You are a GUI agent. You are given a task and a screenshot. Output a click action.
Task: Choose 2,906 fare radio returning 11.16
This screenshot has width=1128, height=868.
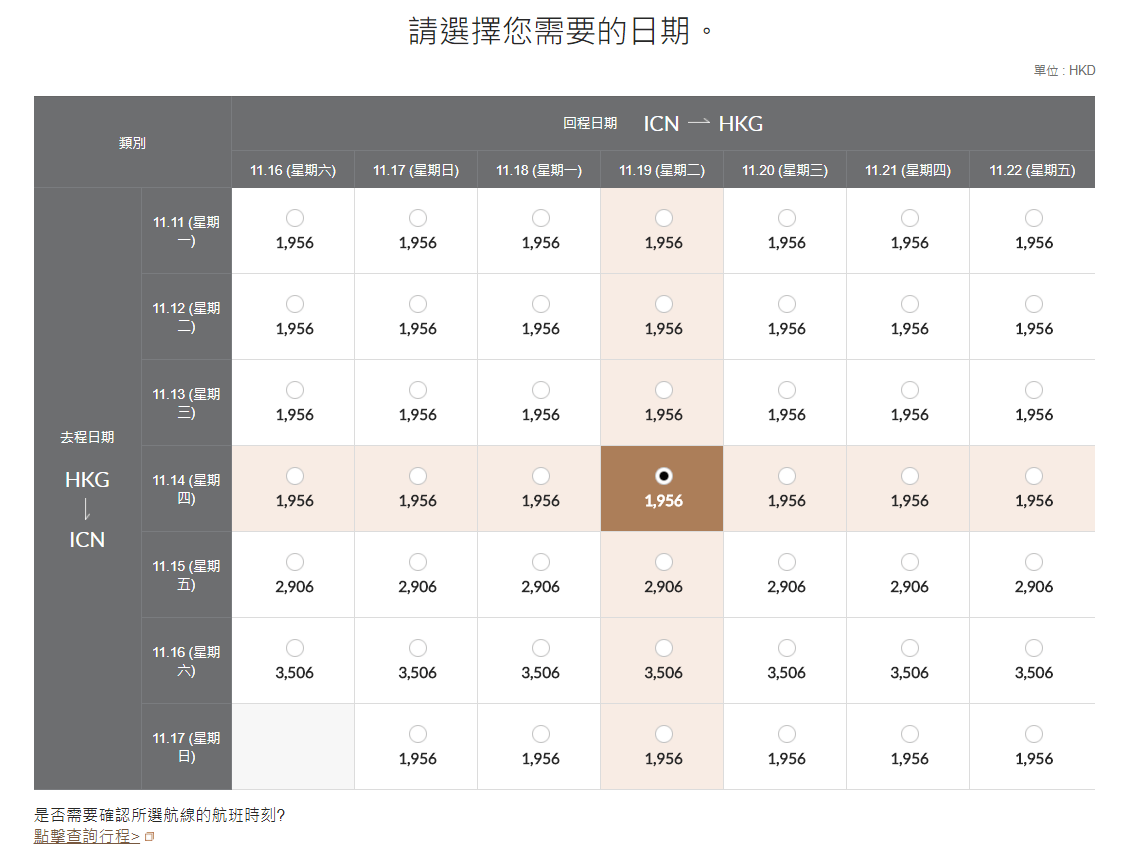tap(295, 562)
